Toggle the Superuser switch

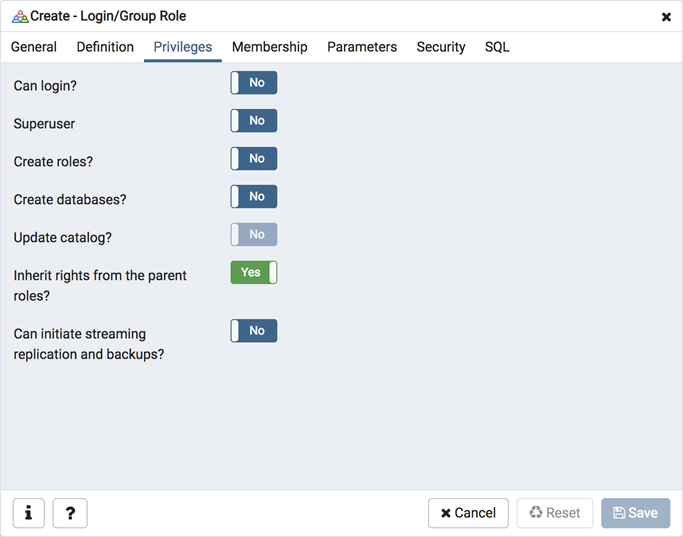point(254,121)
